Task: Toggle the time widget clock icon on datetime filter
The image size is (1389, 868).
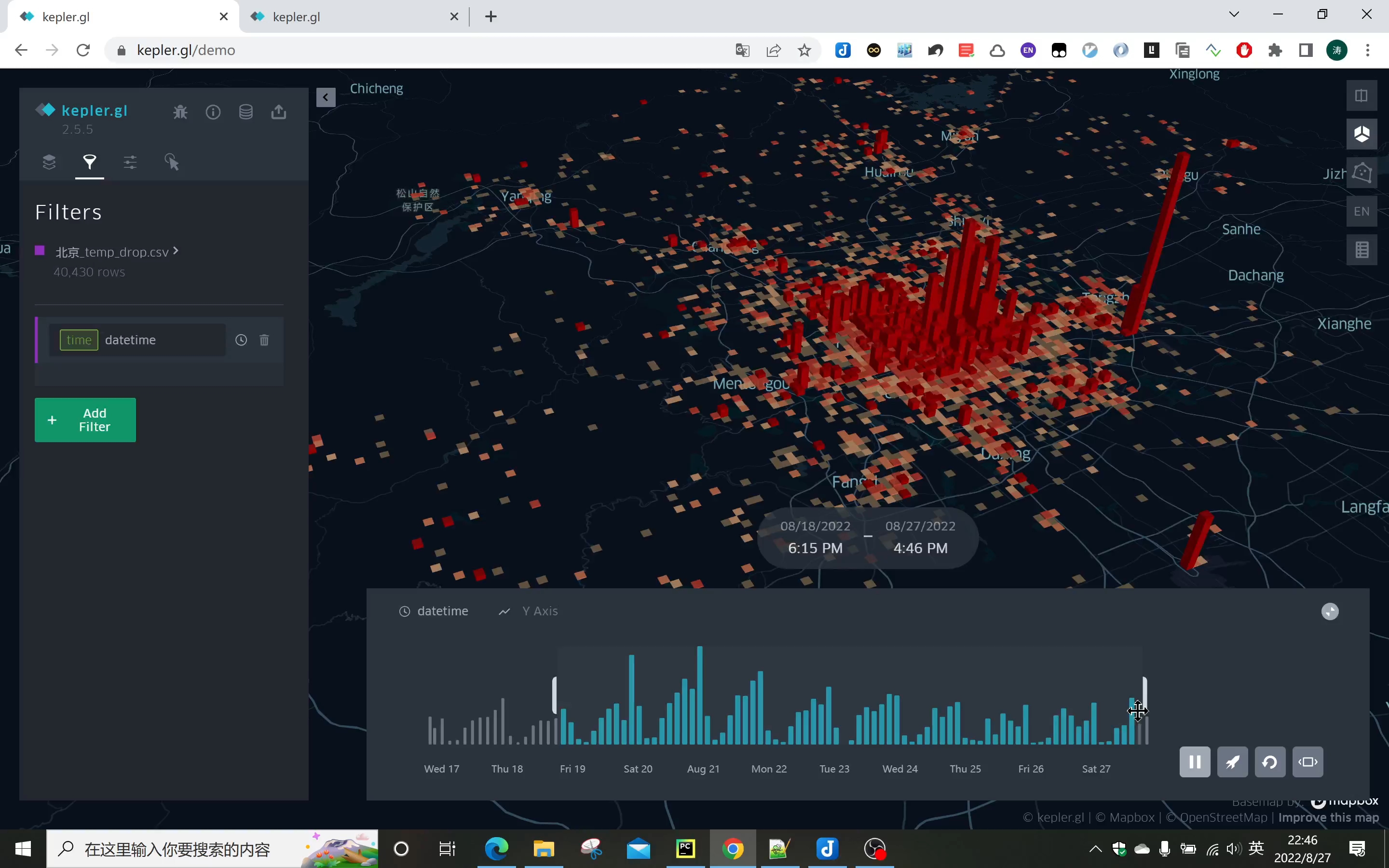Action: pos(241,340)
